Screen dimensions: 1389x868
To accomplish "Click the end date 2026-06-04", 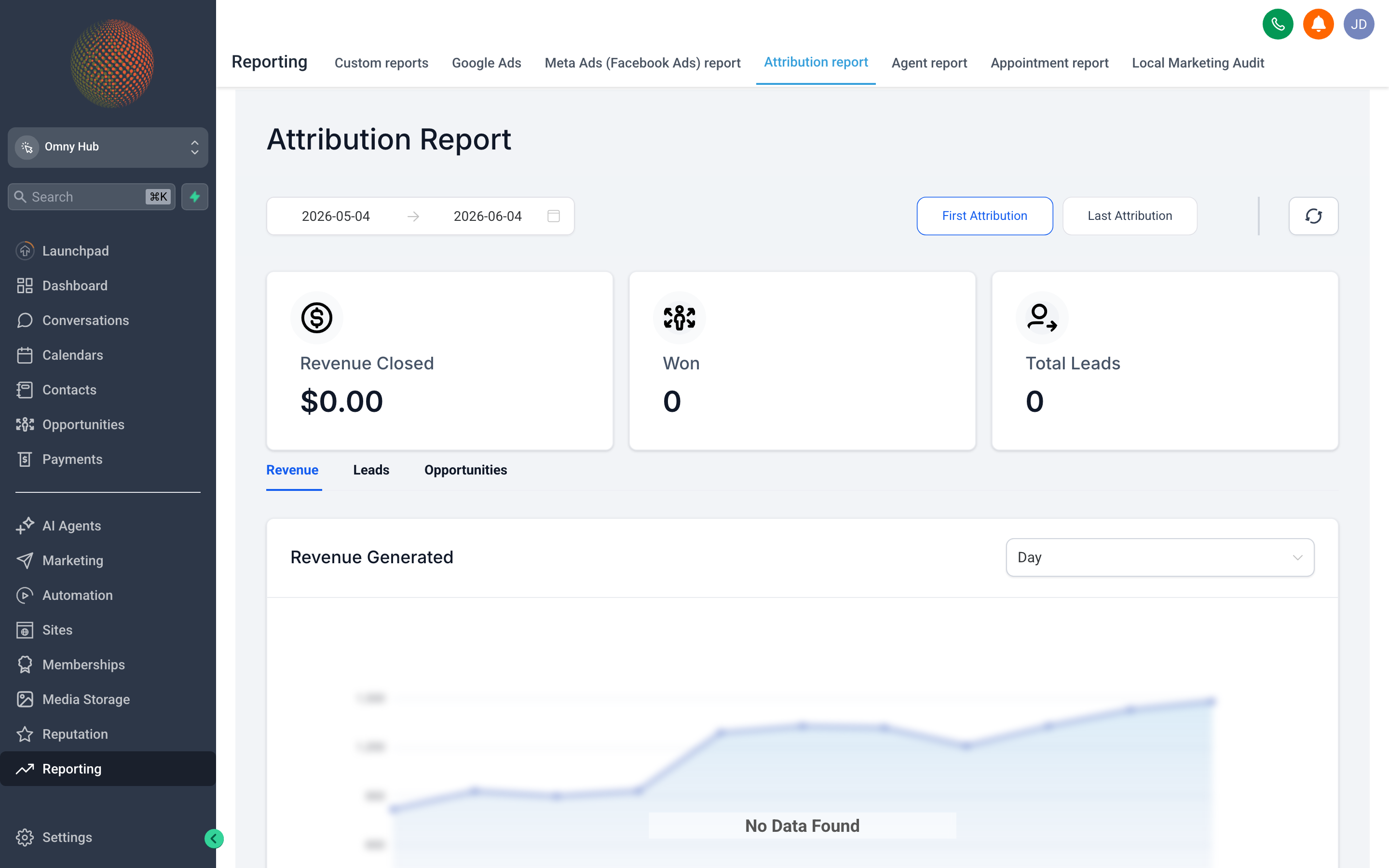I will click(487, 217).
